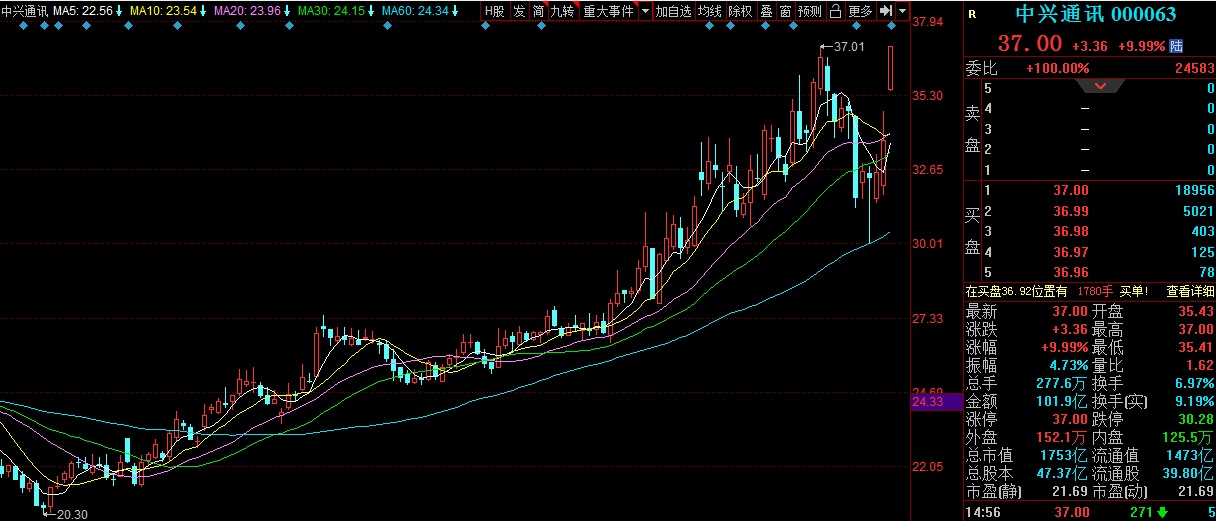
Task: Click the 市盈(动) value 21.69
Action: [1196, 491]
